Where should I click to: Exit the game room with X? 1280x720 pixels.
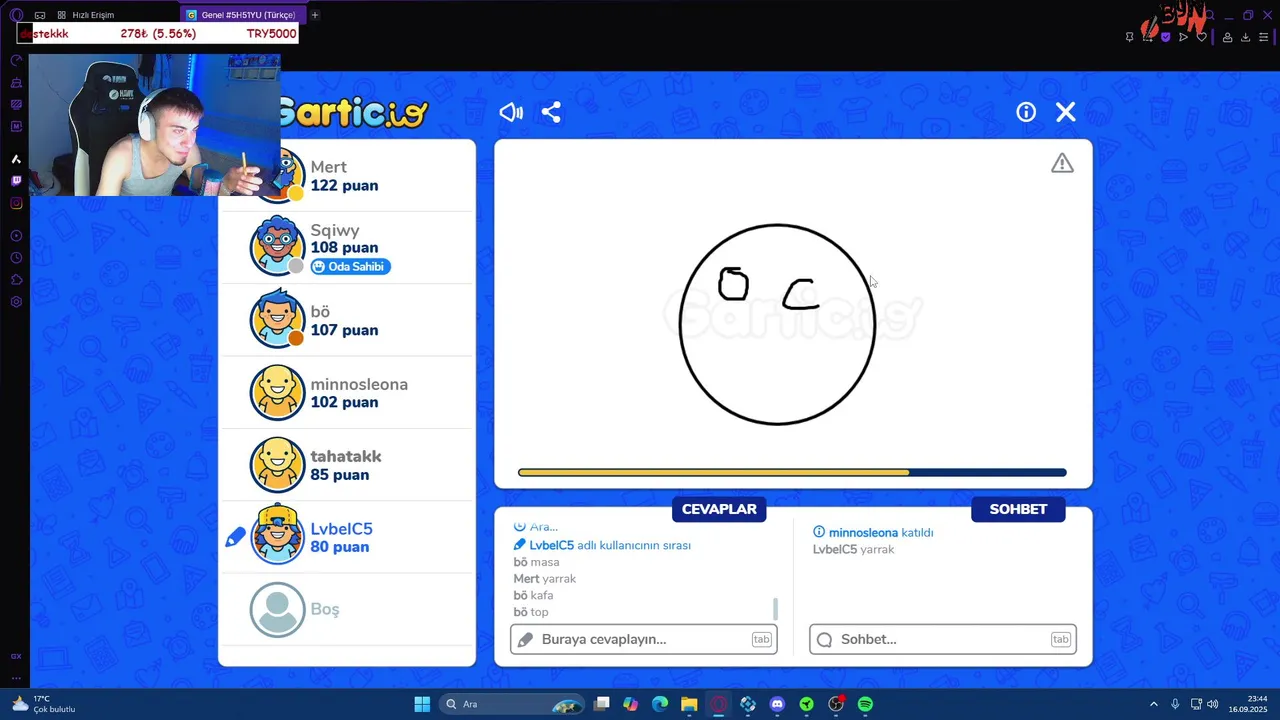point(1066,112)
